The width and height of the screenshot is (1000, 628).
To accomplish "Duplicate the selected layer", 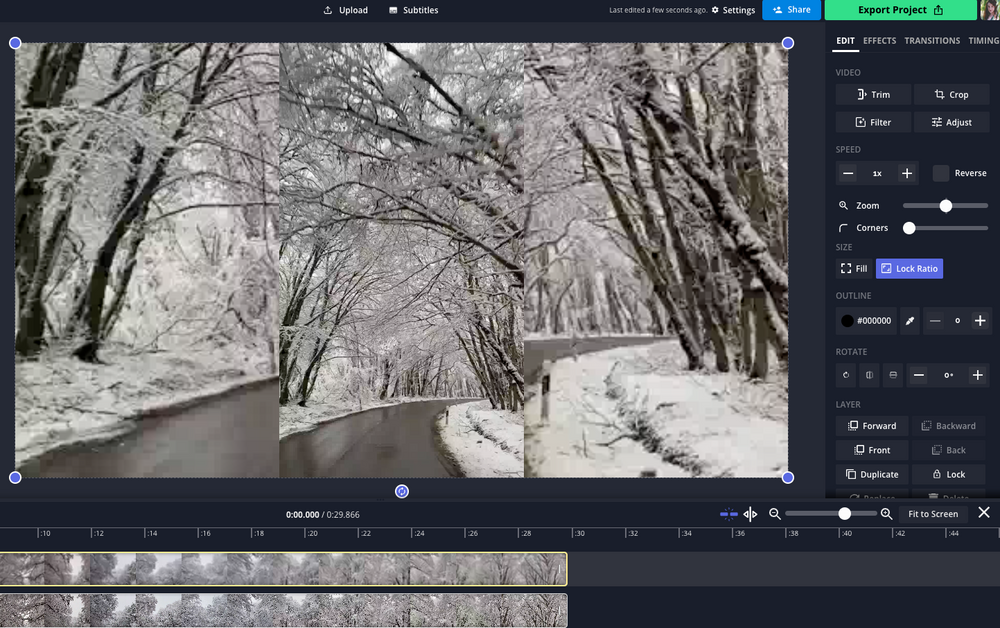I will coord(871,474).
